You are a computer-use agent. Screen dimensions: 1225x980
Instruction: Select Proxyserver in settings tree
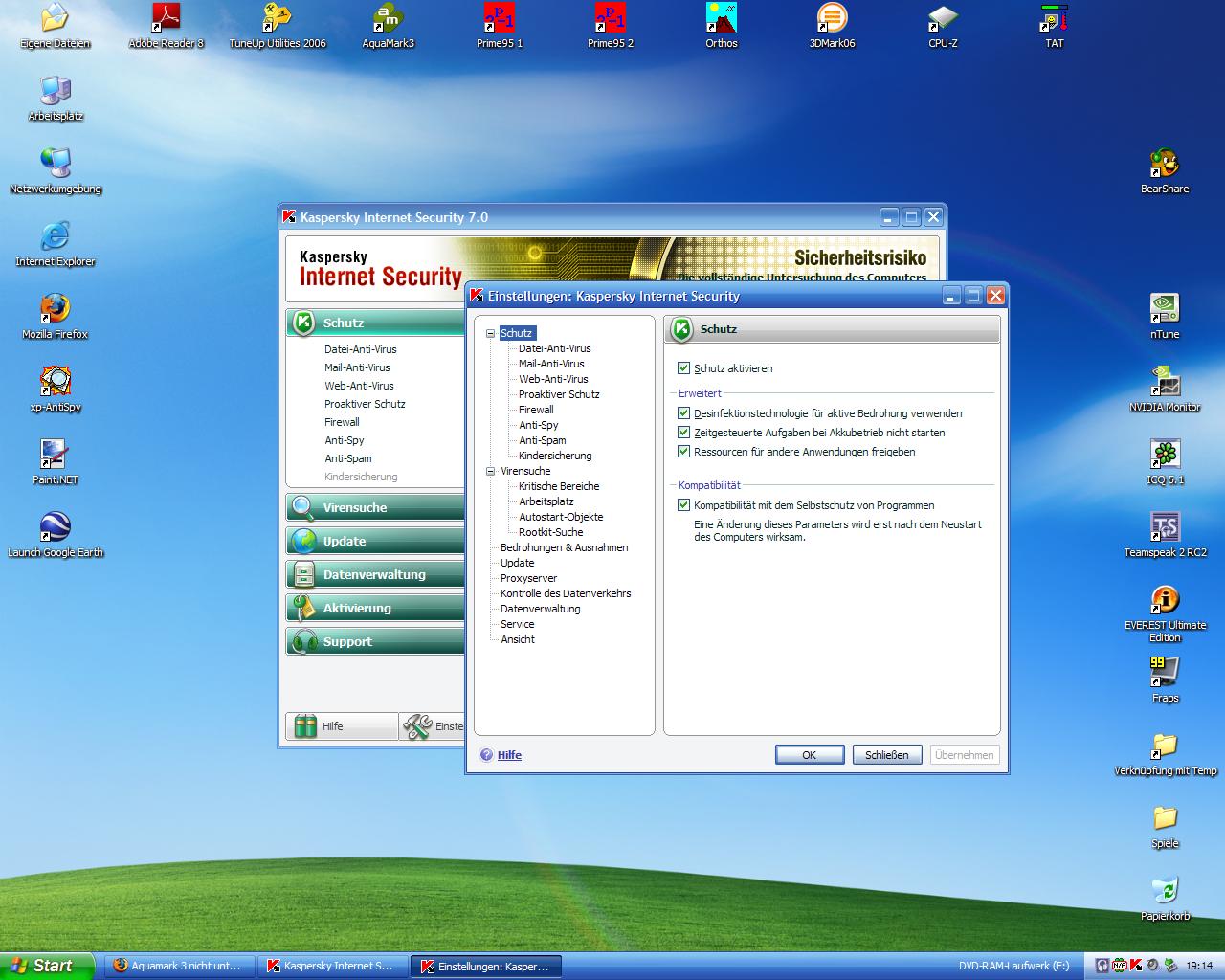click(528, 578)
